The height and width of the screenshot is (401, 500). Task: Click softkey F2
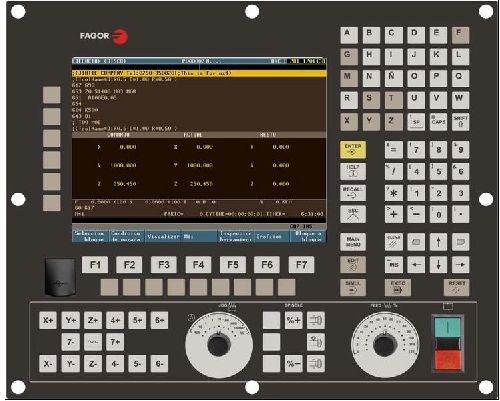(x=129, y=265)
